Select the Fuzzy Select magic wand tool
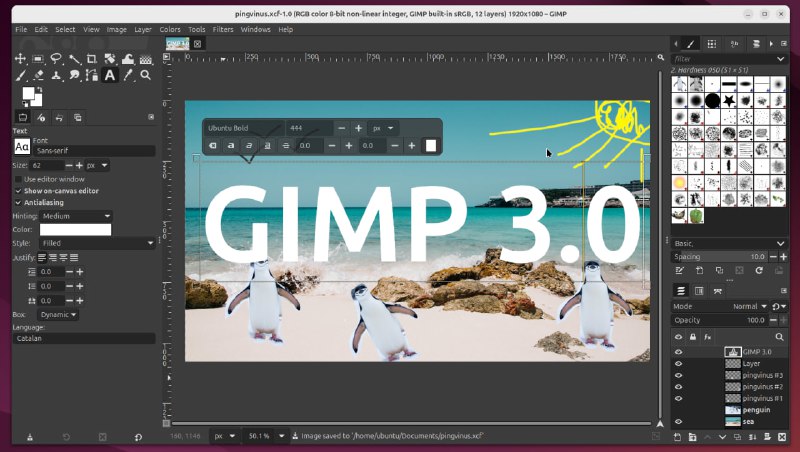Screen dimensions: 800x452 coord(74,59)
